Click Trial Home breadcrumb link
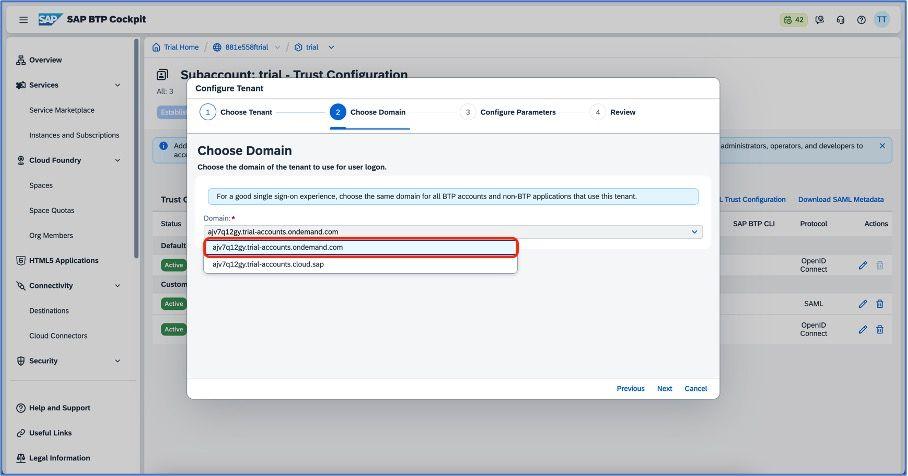Image resolution: width=908 pixels, height=476 pixels. tap(181, 47)
